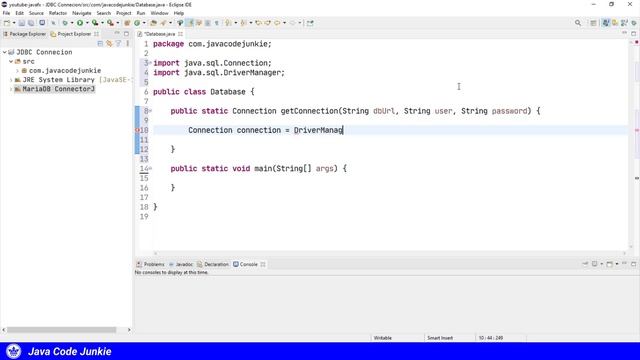The image size is (640, 360).
Task: Expand the JRE System Library node
Action: click(x=11, y=80)
